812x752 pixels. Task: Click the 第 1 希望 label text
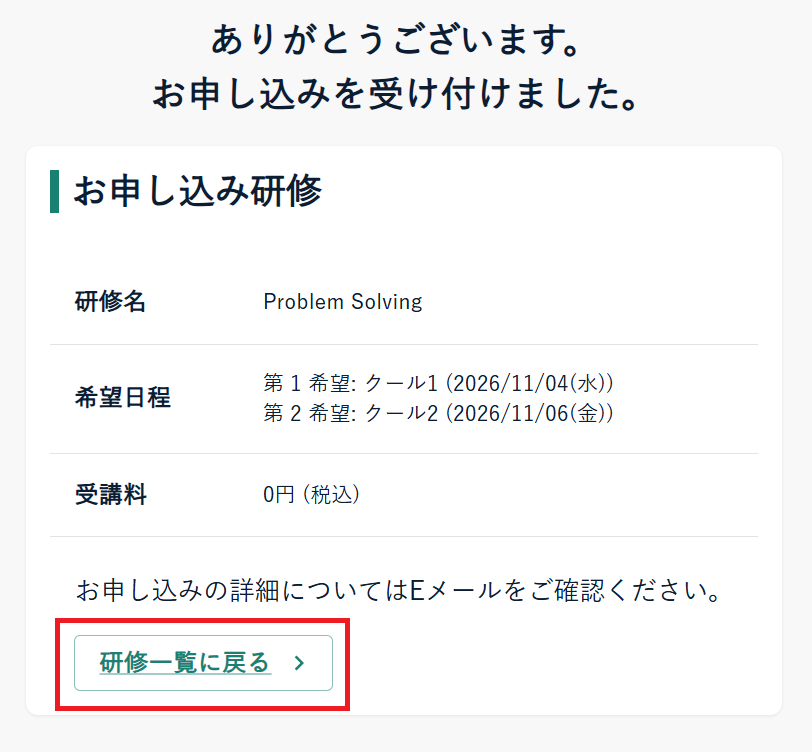coord(307,383)
